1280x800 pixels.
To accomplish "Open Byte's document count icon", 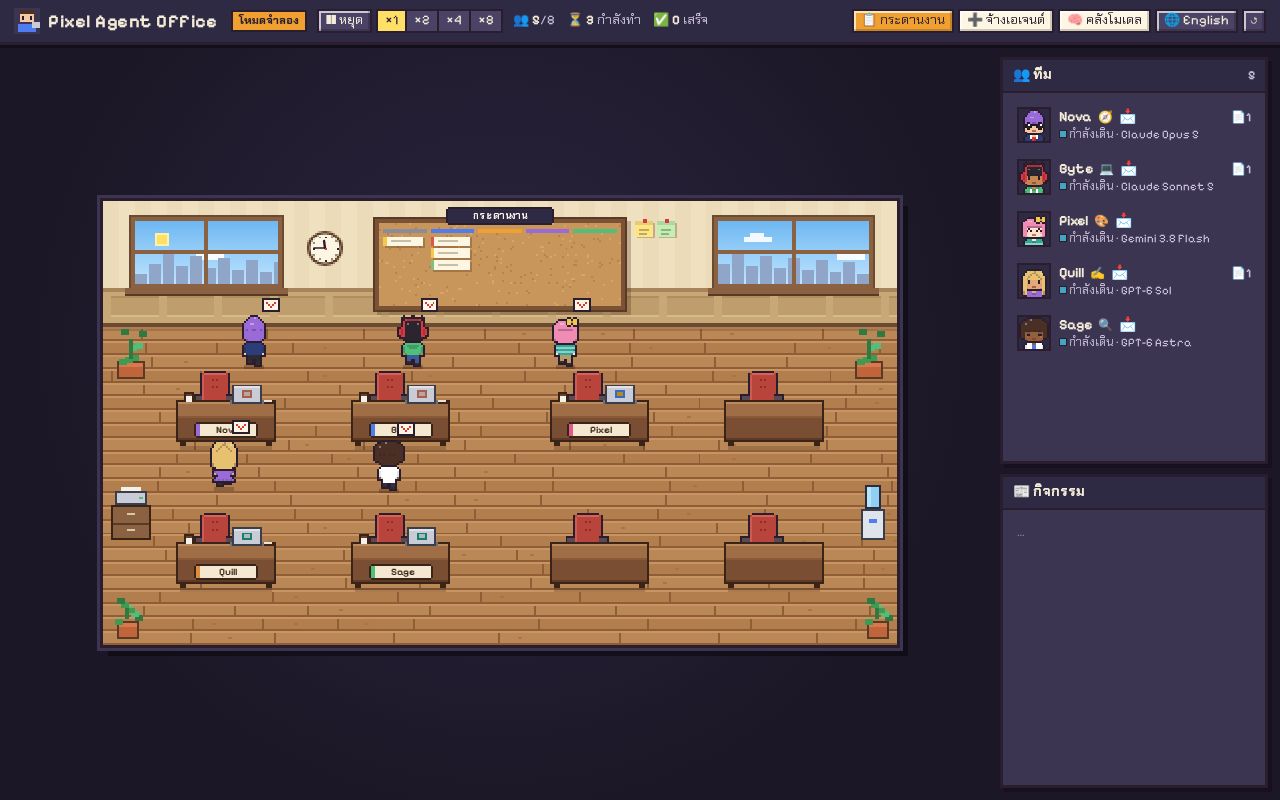I will (x=1241, y=169).
